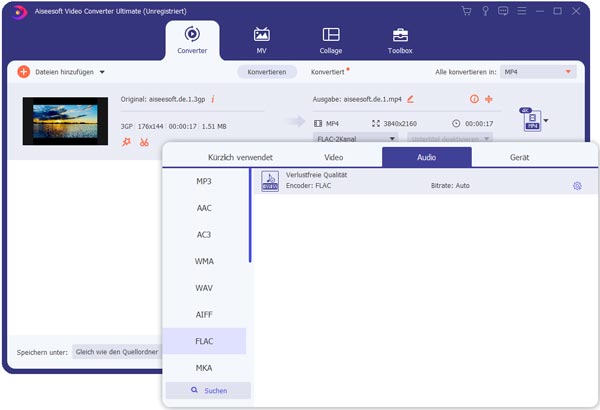The width and height of the screenshot is (600, 410).
Task: Expand the 'Dateien hinzufügen' dropdown arrow
Action: (102, 72)
